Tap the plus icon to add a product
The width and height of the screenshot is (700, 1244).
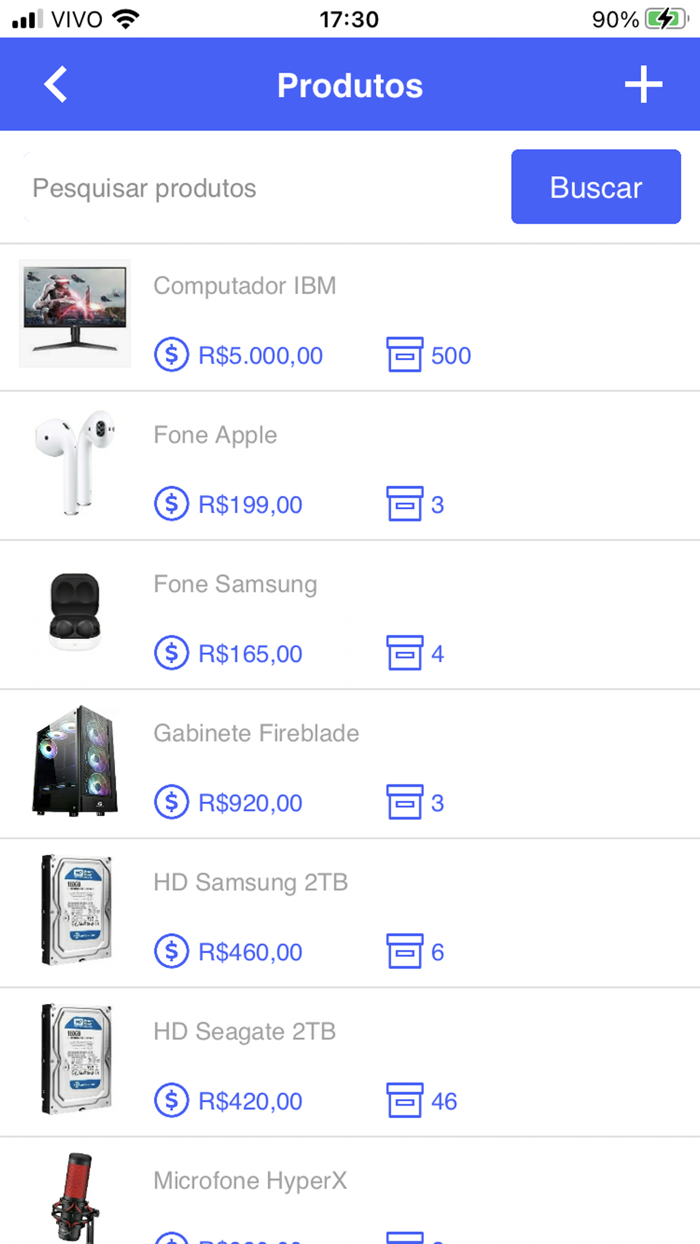643,84
